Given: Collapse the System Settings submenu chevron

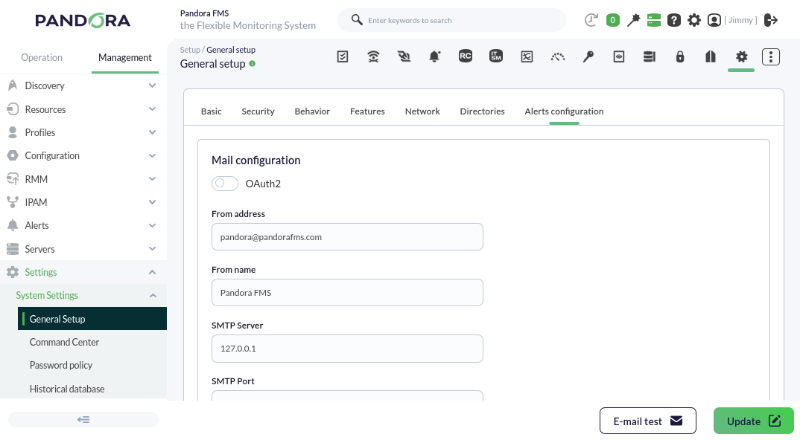Looking at the screenshot, I should tap(153, 296).
